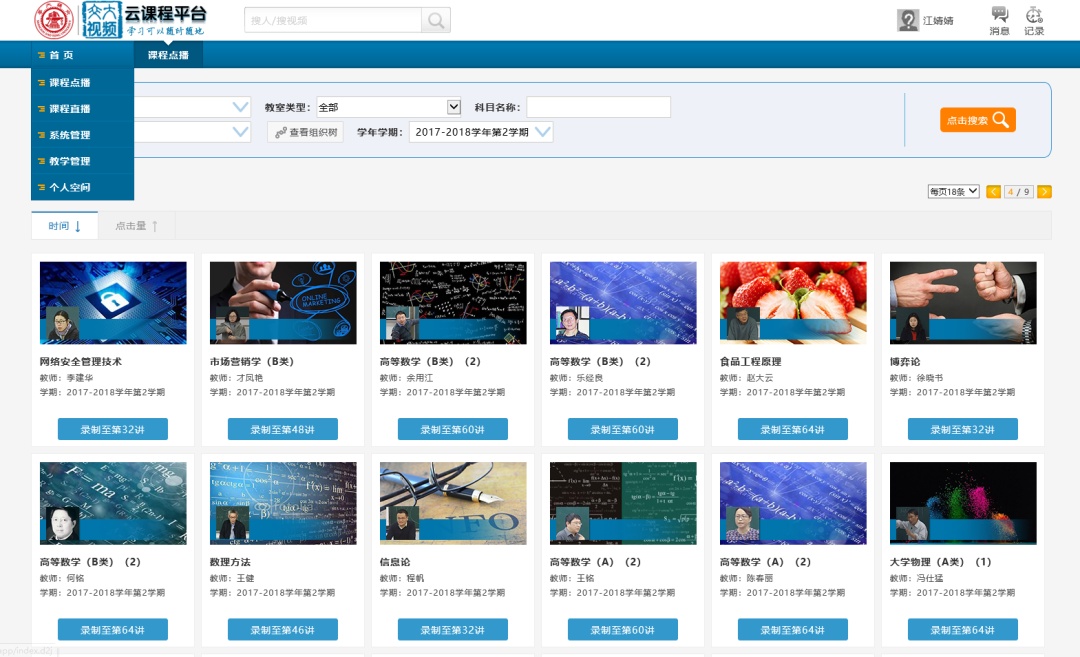The image size is (1080, 657).
Task: Open the 学年学期 semester dropdown
Action: pyautogui.click(x=542, y=132)
